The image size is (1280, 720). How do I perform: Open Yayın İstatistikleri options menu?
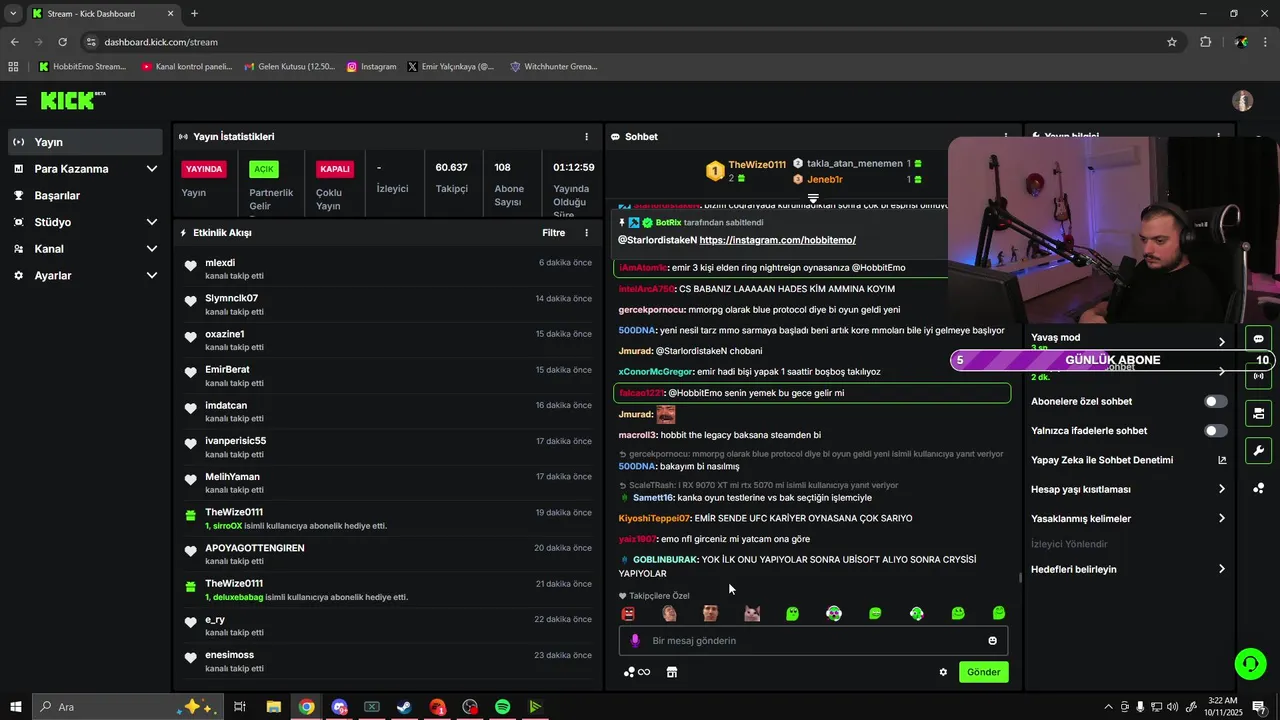coord(587,136)
